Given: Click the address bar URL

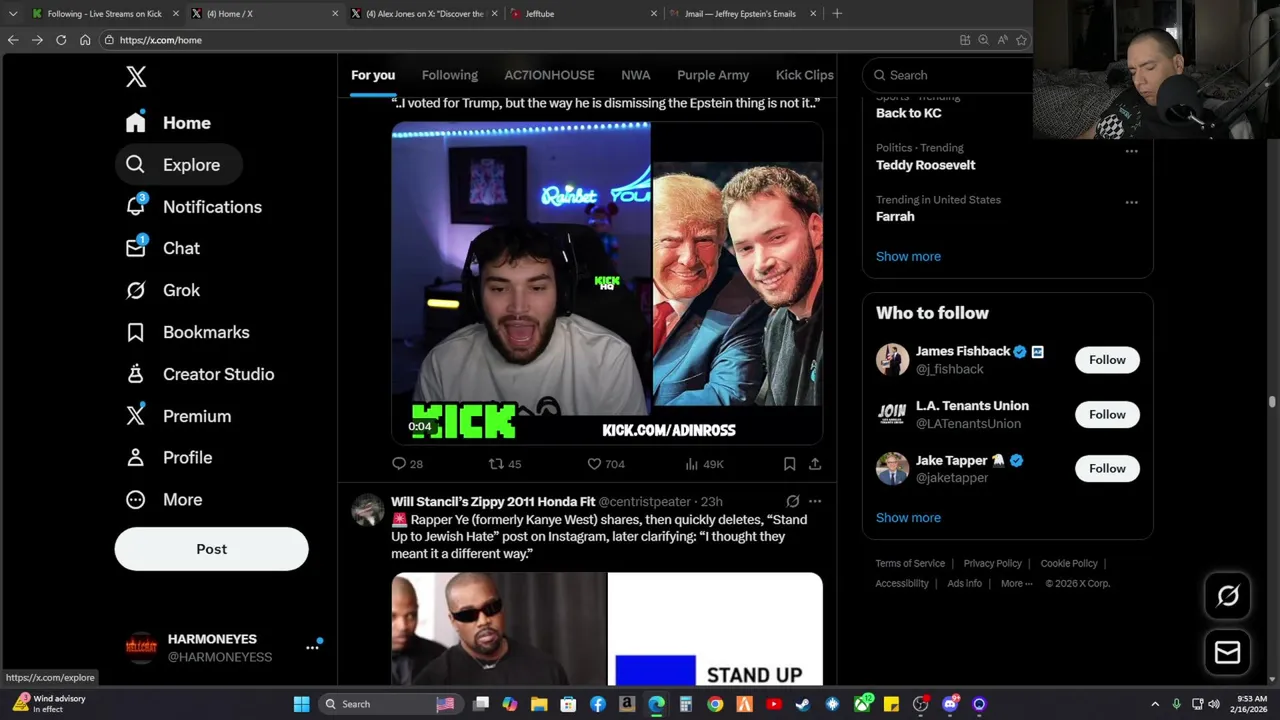Looking at the screenshot, I should (x=161, y=40).
